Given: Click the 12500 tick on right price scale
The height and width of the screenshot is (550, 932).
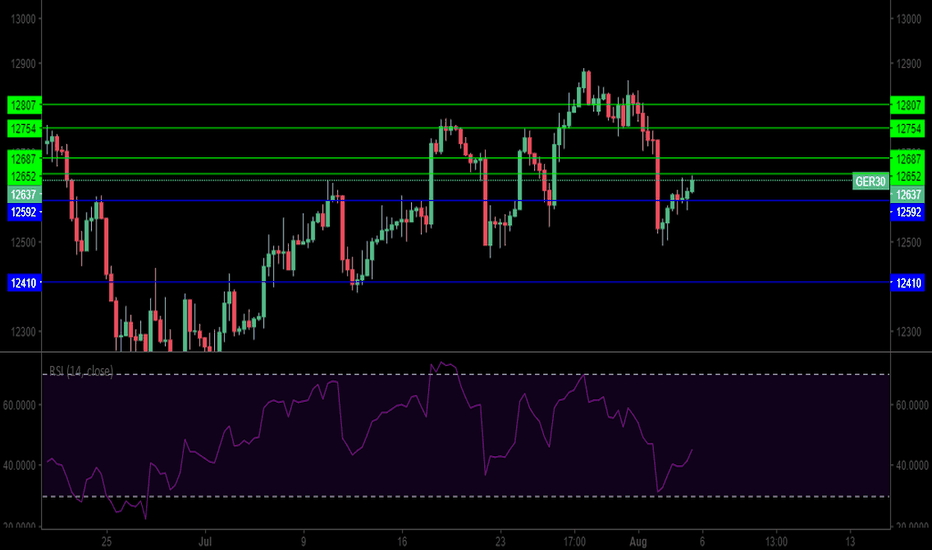Looking at the screenshot, I should pyautogui.click(x=908, y=242).
